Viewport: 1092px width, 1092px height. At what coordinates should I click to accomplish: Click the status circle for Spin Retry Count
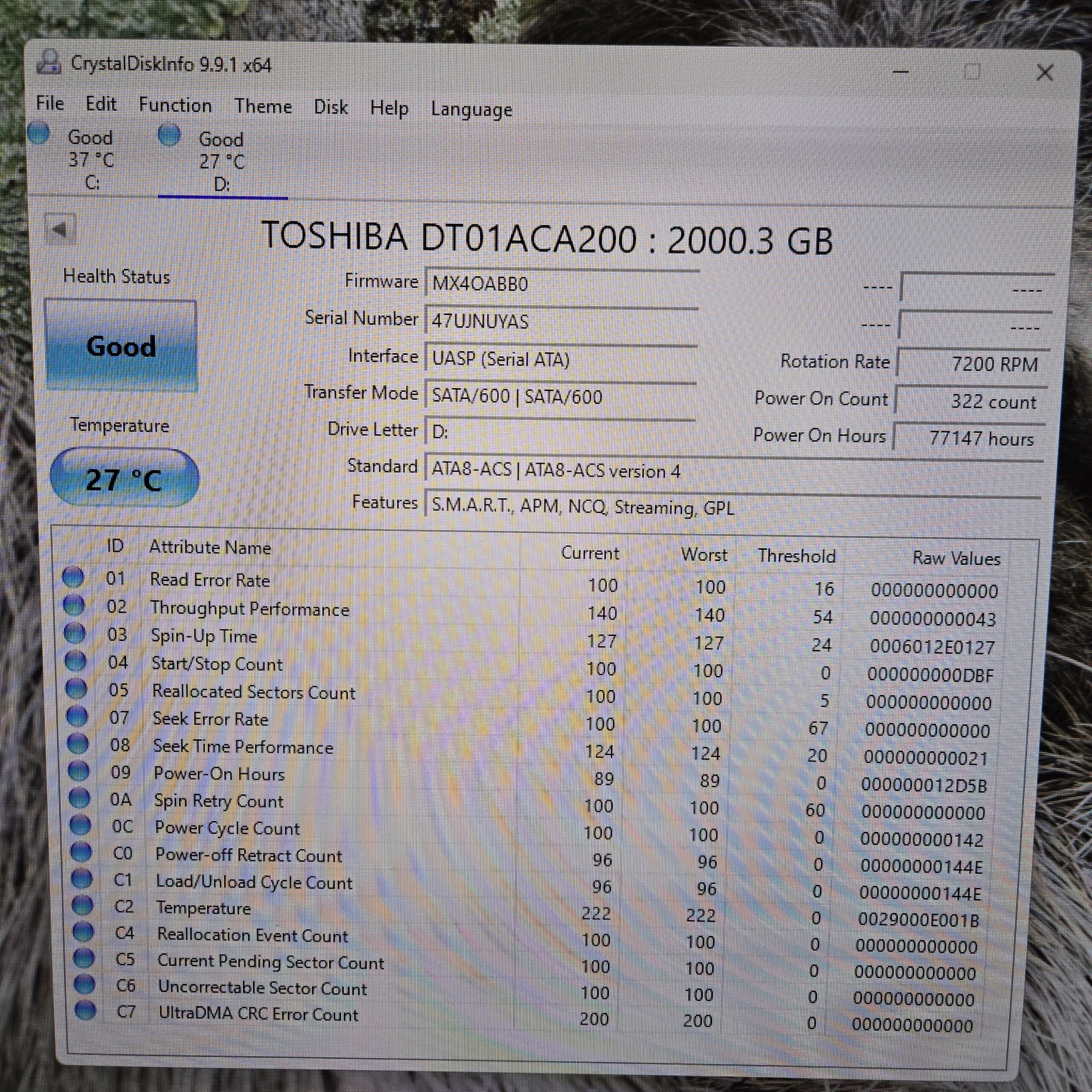coord(79,799)
